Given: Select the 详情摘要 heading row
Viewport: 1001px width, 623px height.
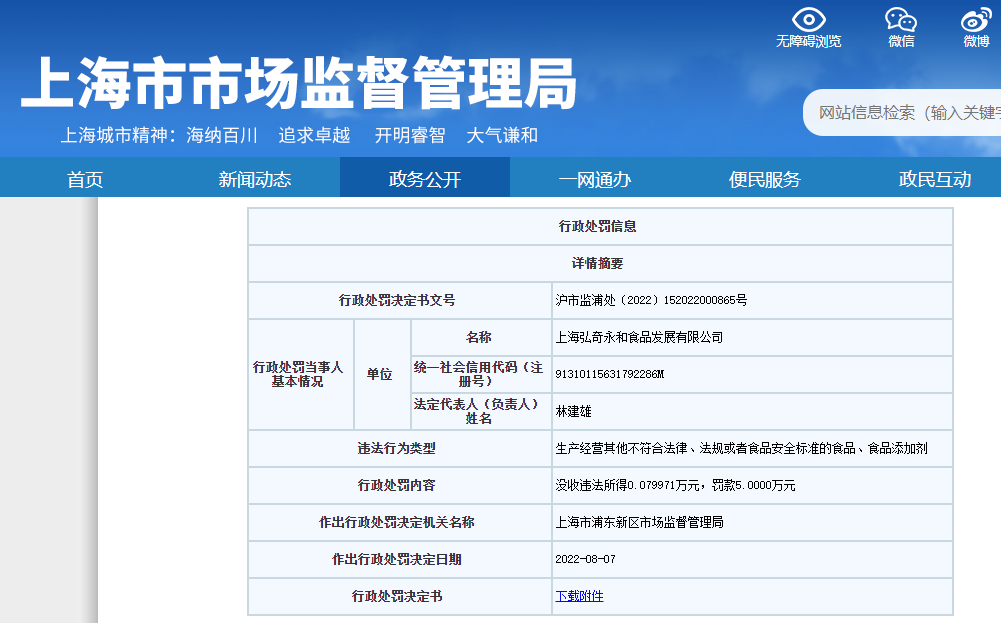Looking at the screenshot, I should (600, 263).
